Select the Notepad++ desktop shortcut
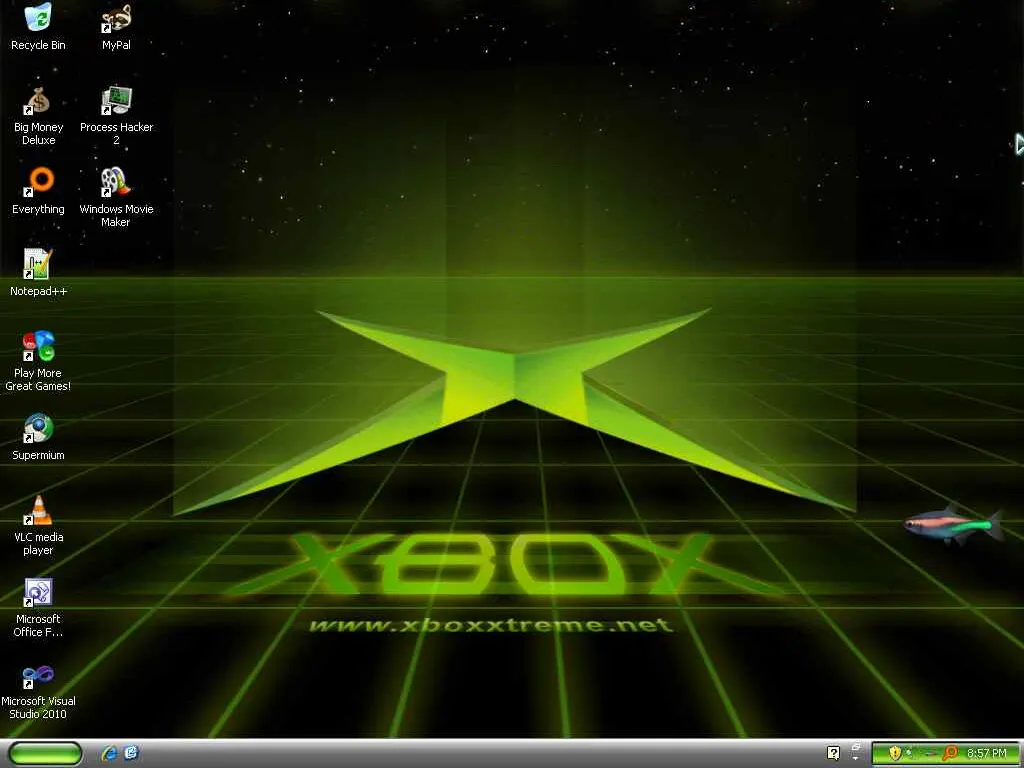The height and width of the screenshot is (768, 1024). [39, 273]
